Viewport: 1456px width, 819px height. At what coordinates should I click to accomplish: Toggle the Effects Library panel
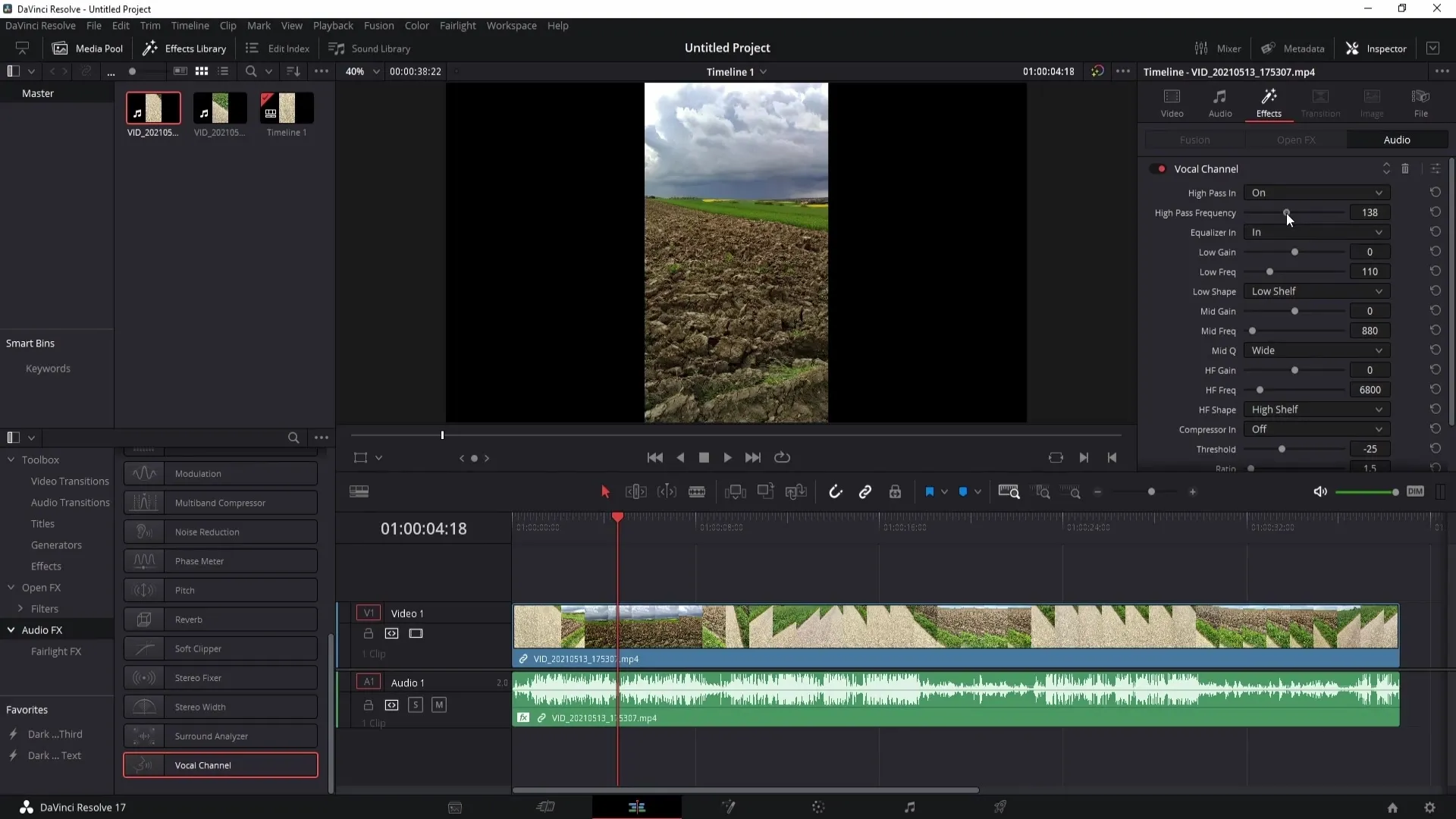point(184,49)
